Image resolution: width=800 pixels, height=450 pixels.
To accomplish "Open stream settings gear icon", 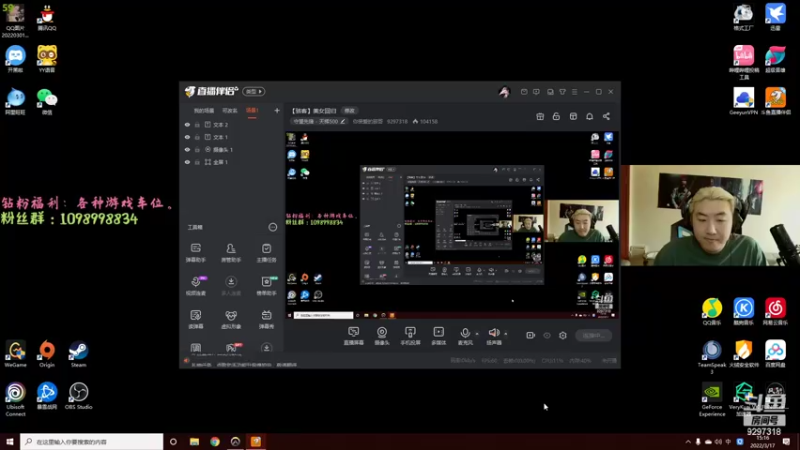I will coord(563,335).
